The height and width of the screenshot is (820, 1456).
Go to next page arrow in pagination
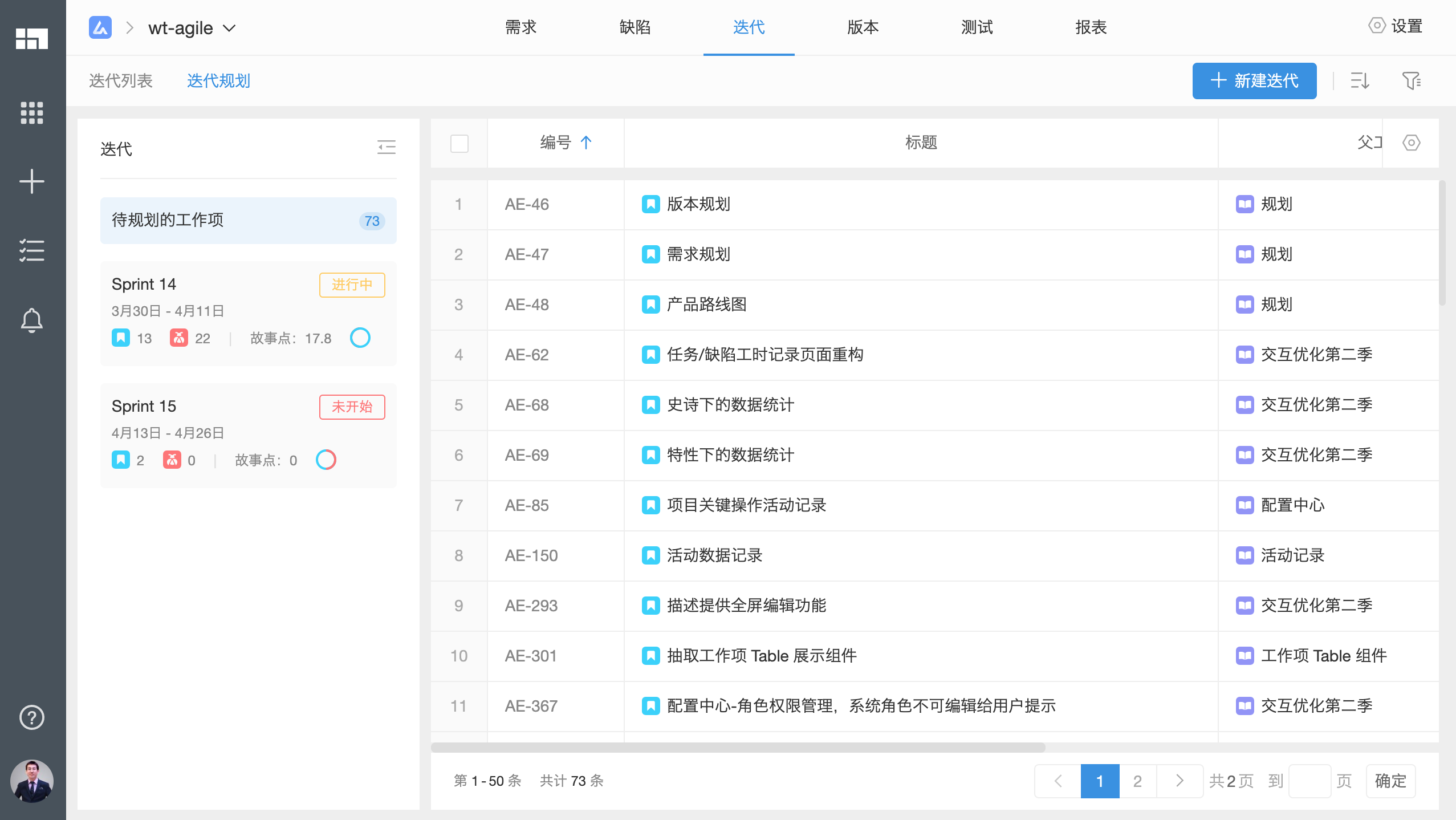point(1180,781)
